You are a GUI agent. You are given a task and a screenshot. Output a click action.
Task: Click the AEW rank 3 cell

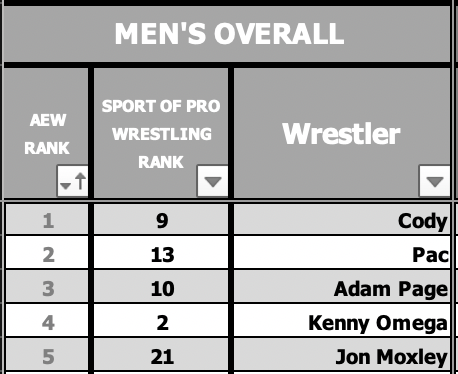click(47, 287)
